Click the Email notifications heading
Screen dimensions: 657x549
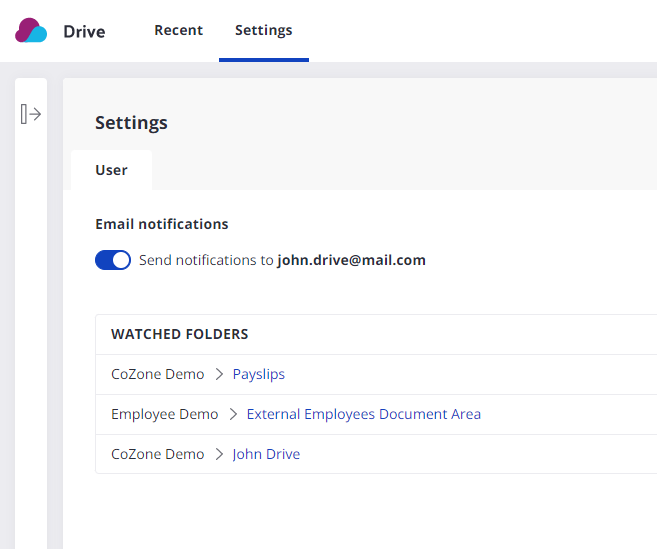162,224
